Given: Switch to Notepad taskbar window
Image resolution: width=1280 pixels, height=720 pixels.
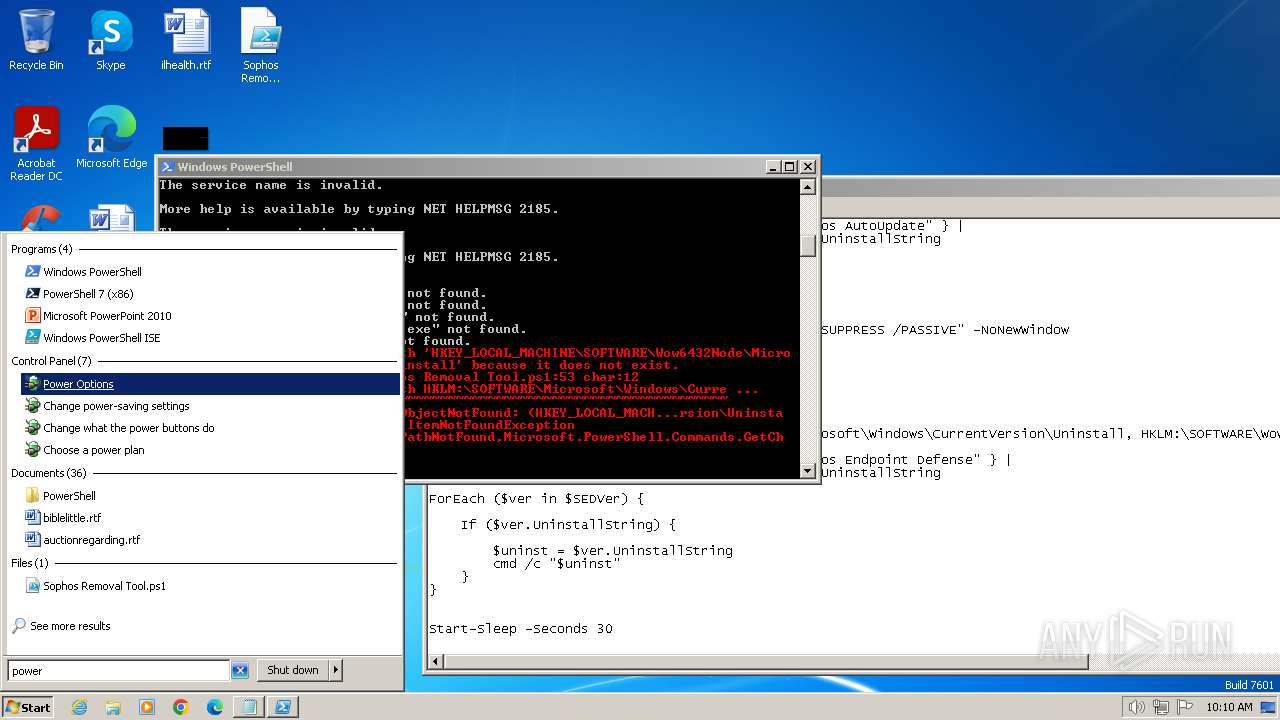Looking at the screenshot, I should 249,707.
